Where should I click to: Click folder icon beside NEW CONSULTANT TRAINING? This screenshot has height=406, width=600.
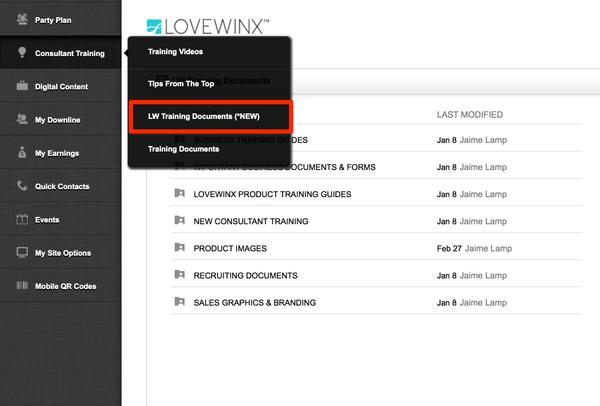tap(179, 220)
